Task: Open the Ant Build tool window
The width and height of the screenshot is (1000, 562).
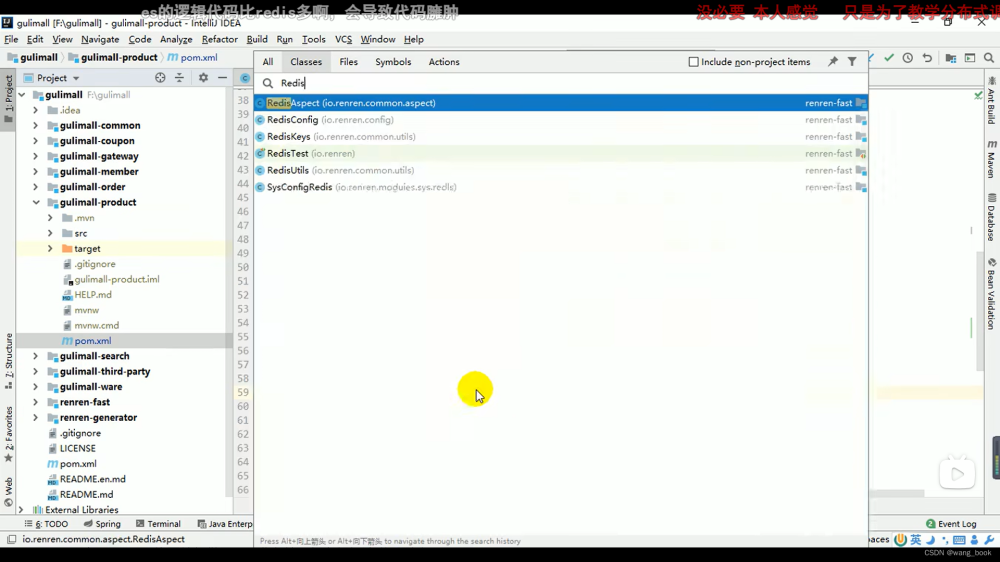Action: click(x=992, y=100)
